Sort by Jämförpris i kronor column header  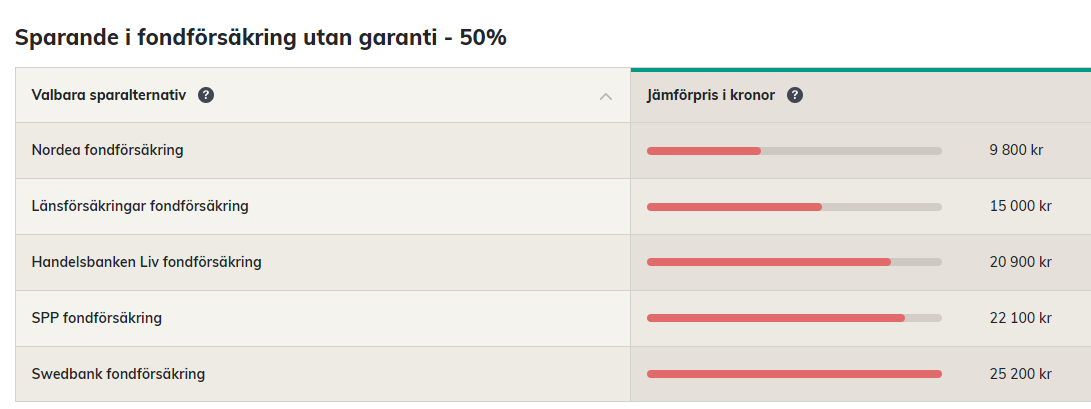(711, 96)
